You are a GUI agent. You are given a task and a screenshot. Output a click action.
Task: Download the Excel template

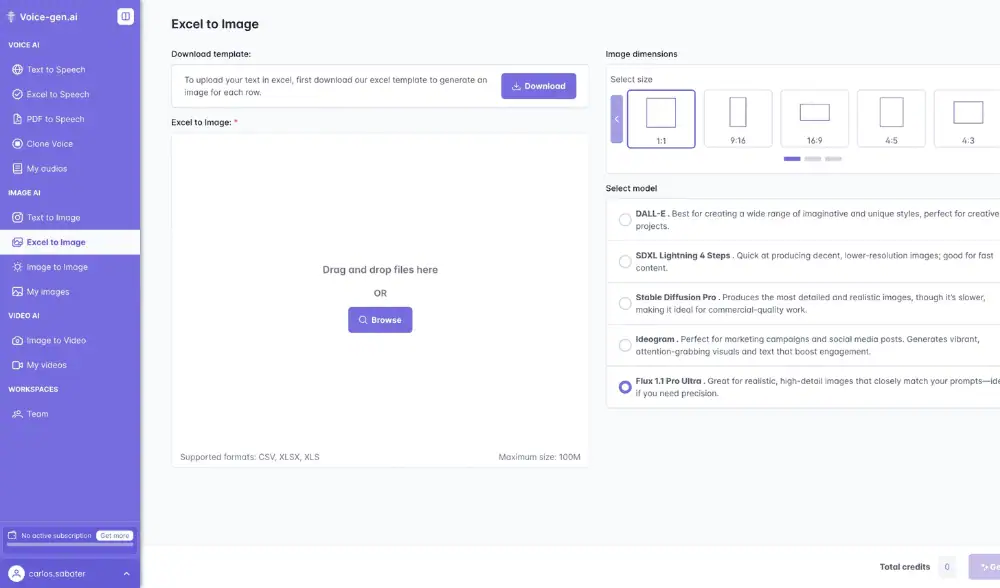point(538,86)
